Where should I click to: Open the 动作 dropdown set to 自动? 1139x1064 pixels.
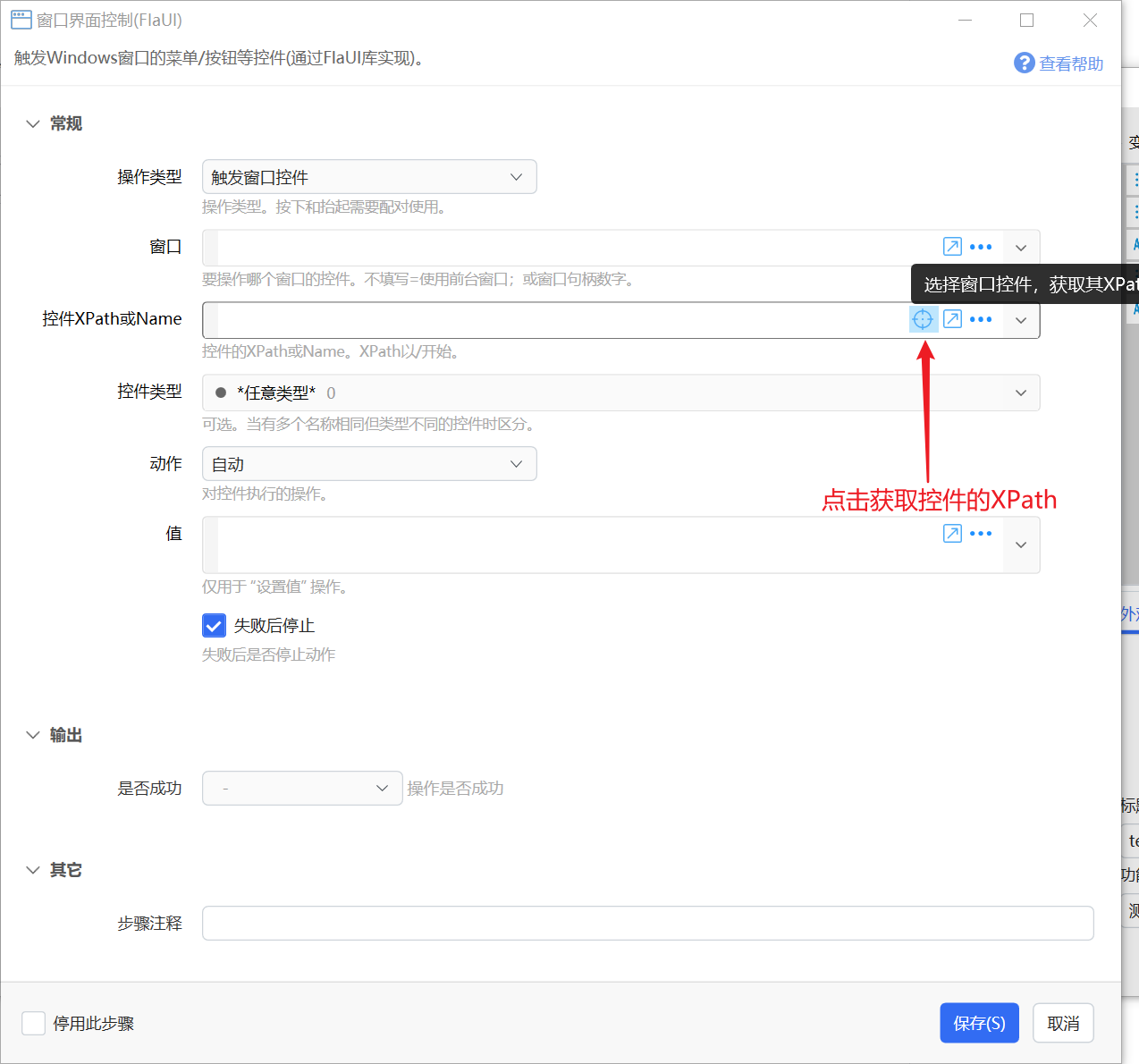(369, 464)
